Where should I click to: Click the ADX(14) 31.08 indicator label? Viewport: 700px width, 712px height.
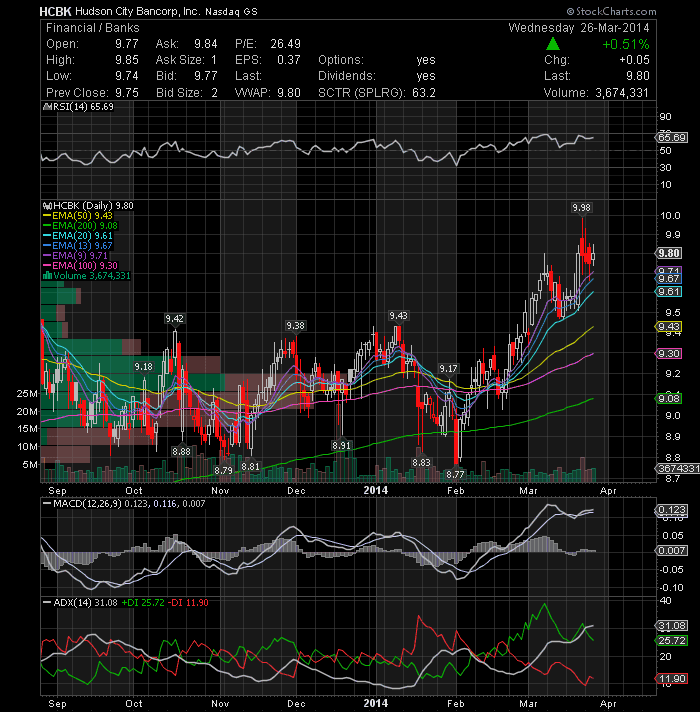pos(80,603)
